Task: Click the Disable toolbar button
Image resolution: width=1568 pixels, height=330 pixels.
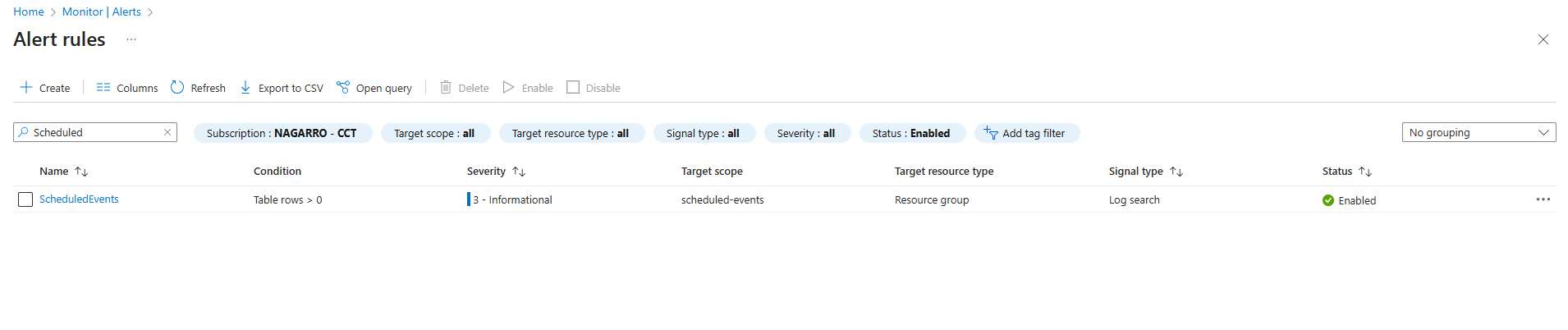Action: [594, 88]
